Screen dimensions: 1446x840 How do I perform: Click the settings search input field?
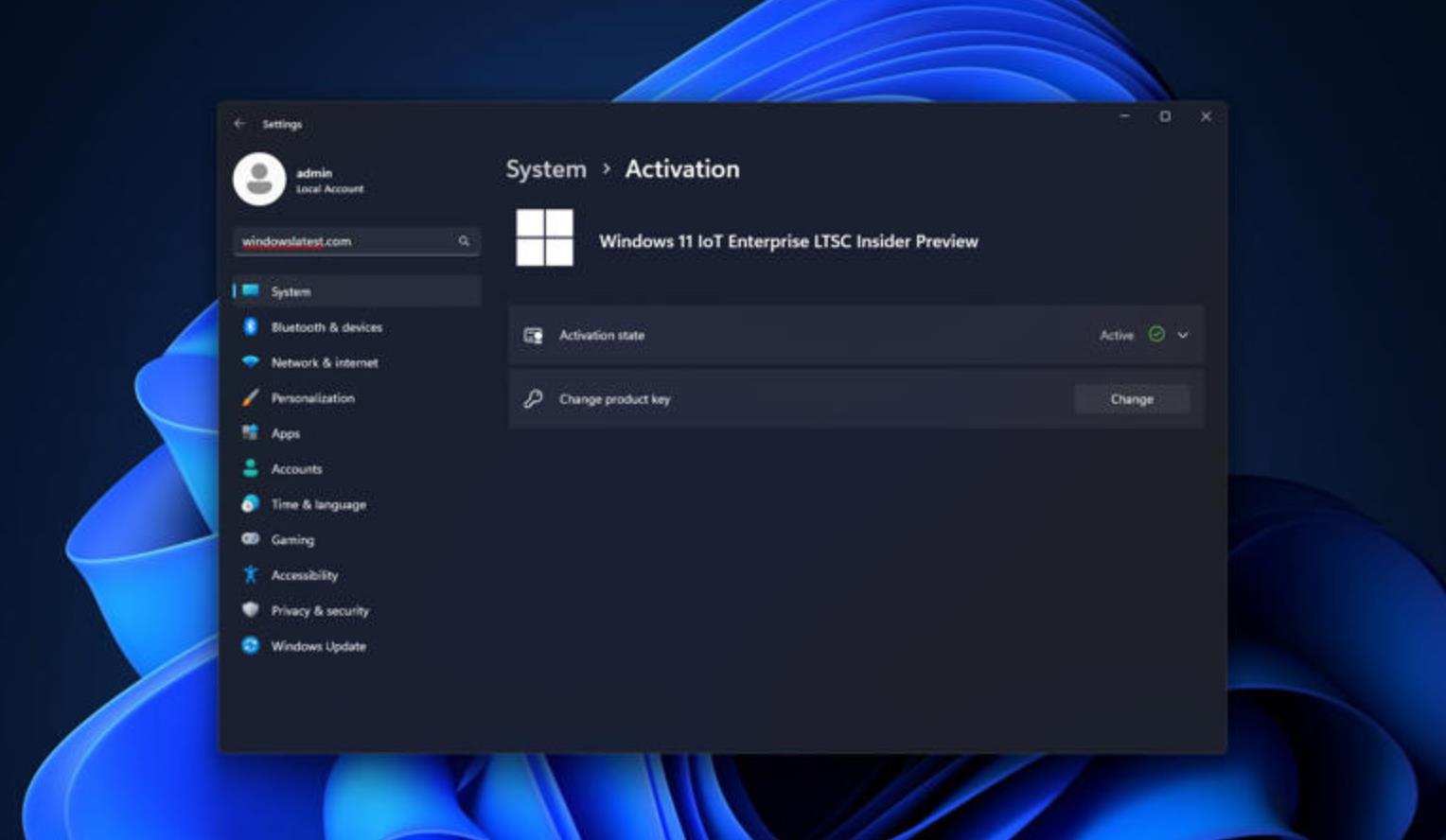[345, 241]
